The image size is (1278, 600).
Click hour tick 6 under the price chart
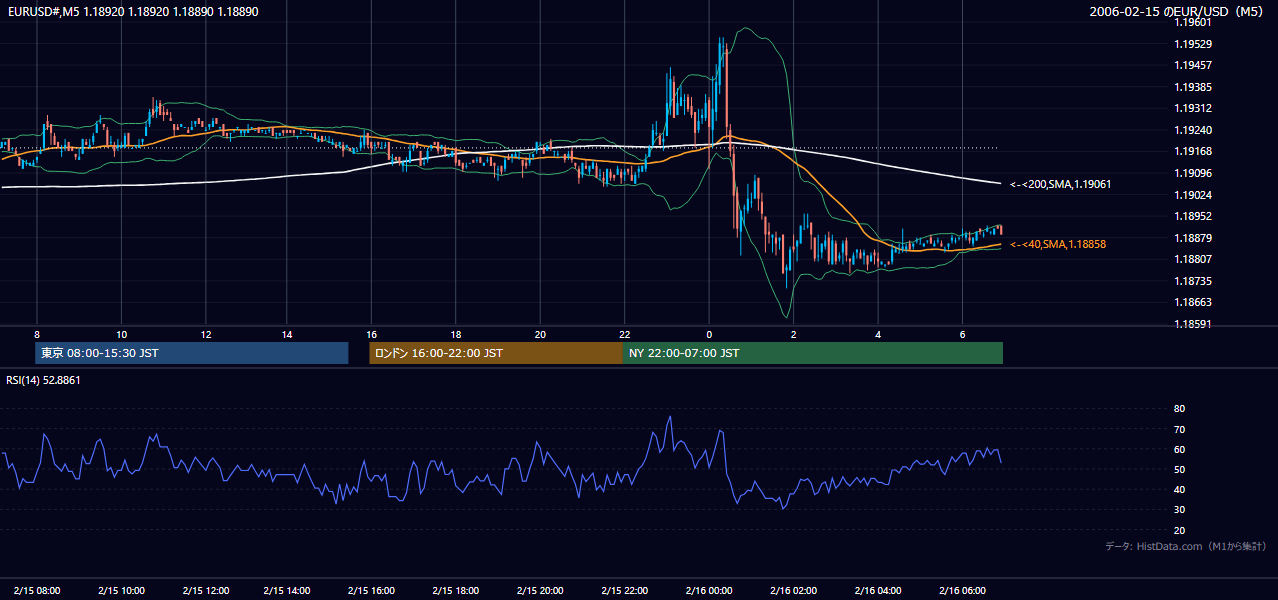[962, 334]
